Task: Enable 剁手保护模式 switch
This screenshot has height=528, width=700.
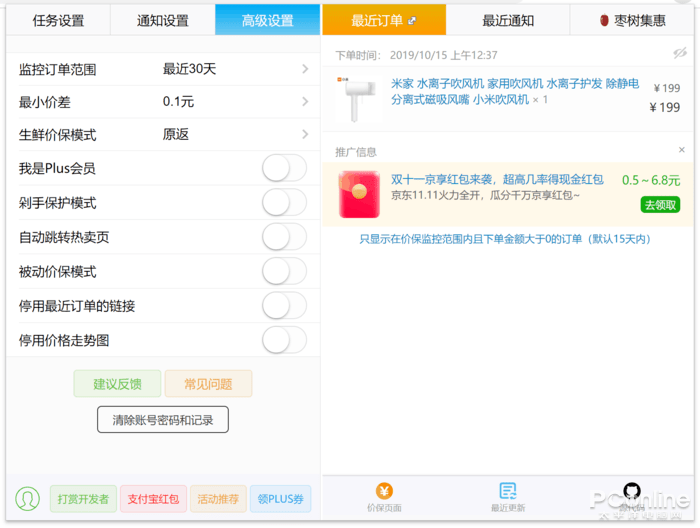Action: [x=284, y=203]
